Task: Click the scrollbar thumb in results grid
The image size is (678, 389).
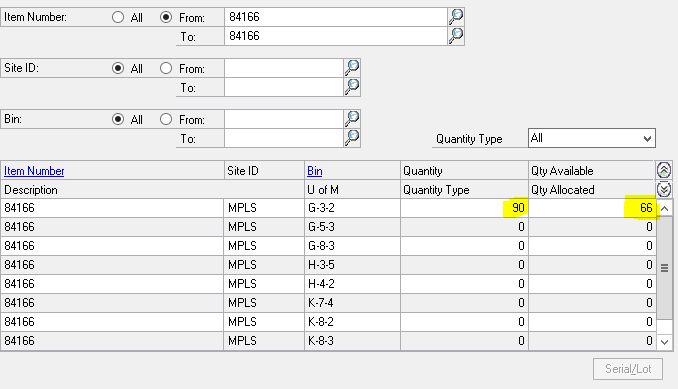Action: (x=665, y=268)
